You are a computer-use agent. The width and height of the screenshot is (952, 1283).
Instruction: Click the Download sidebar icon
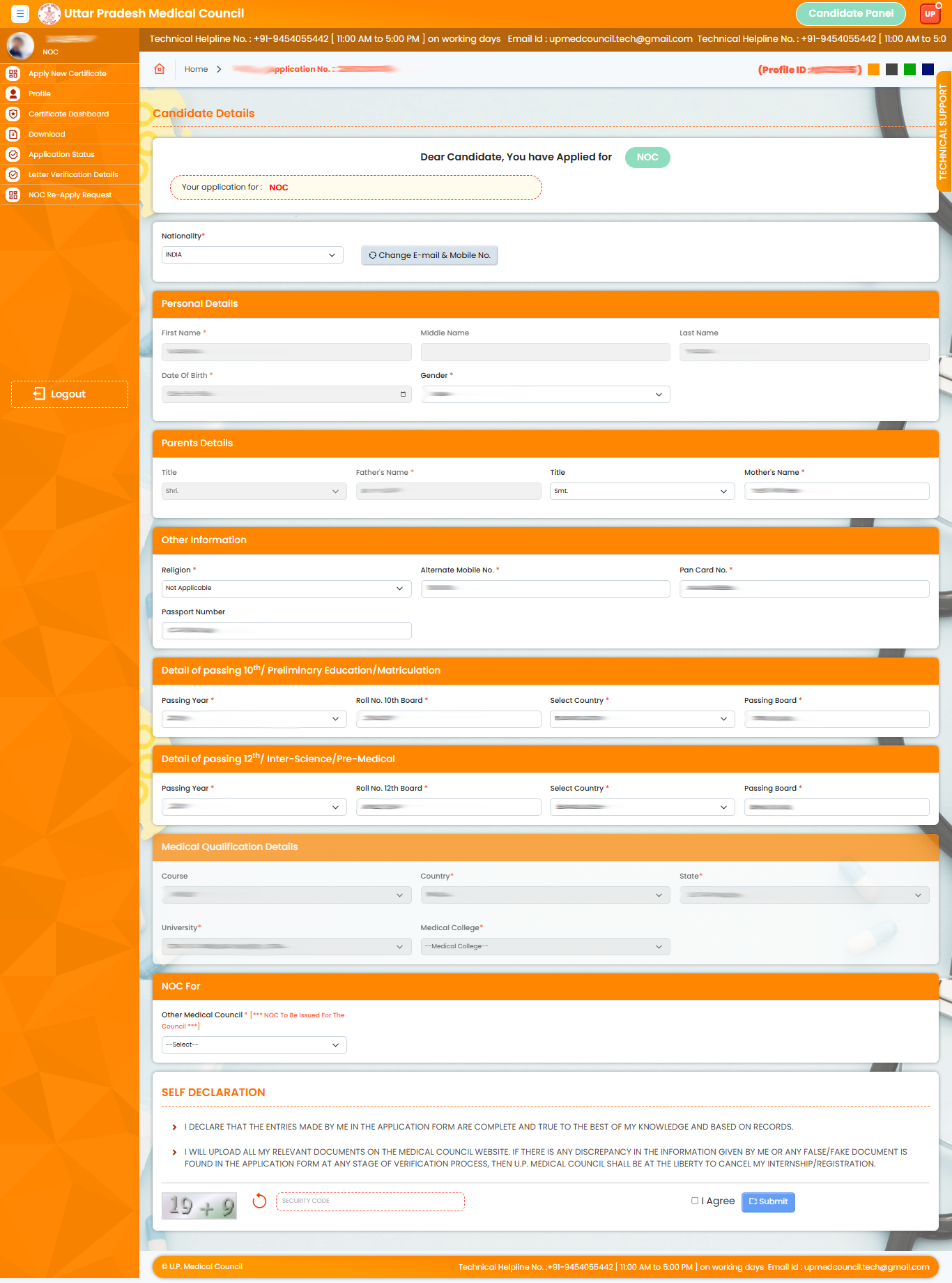13,134
